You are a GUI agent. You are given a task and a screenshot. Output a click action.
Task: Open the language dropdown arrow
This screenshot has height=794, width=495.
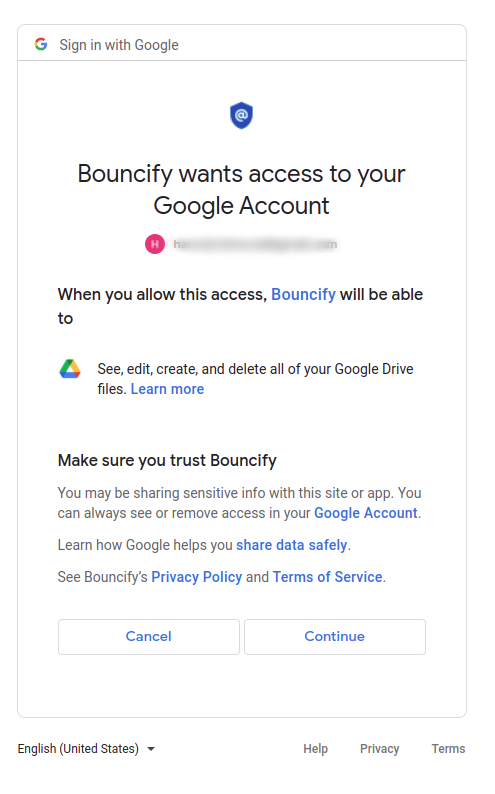[x=151, y=748]
